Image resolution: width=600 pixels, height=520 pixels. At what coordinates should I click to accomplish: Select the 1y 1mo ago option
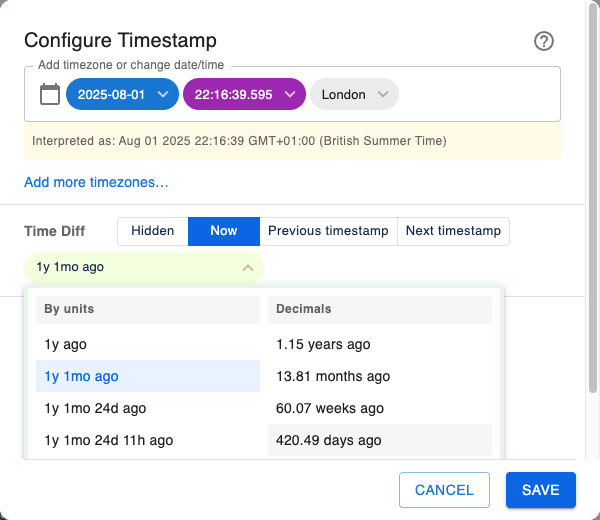click(148, 376)
